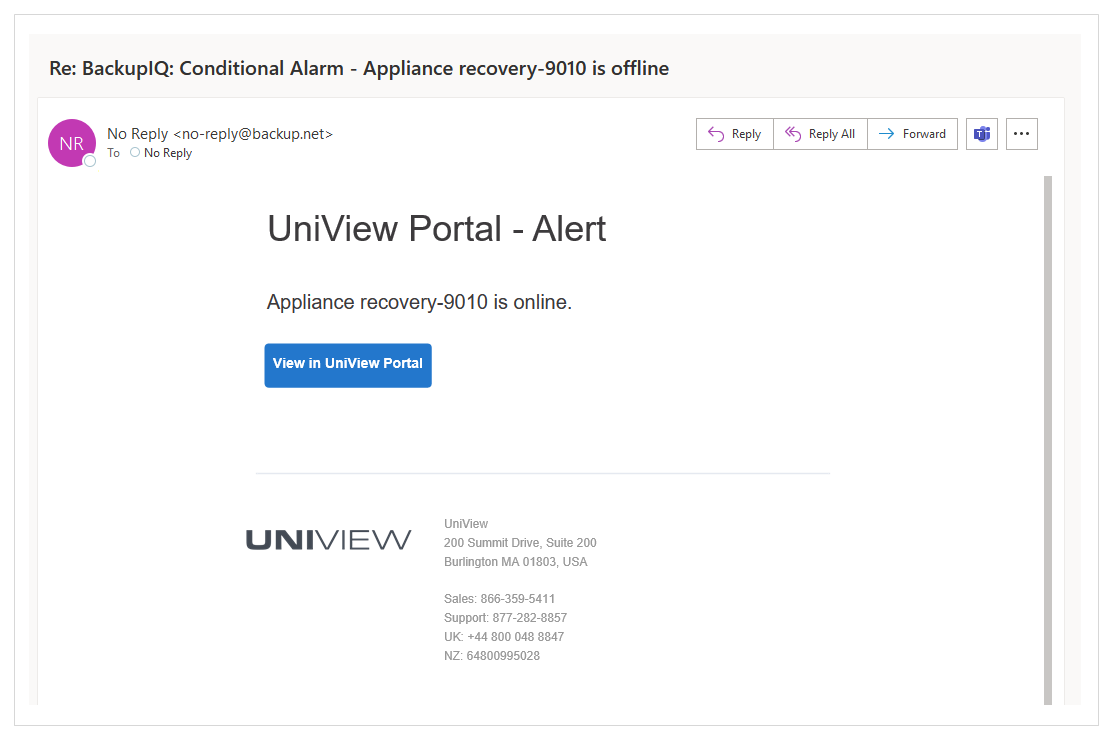Share the email to Microsoft Teams

click(982, 134)
